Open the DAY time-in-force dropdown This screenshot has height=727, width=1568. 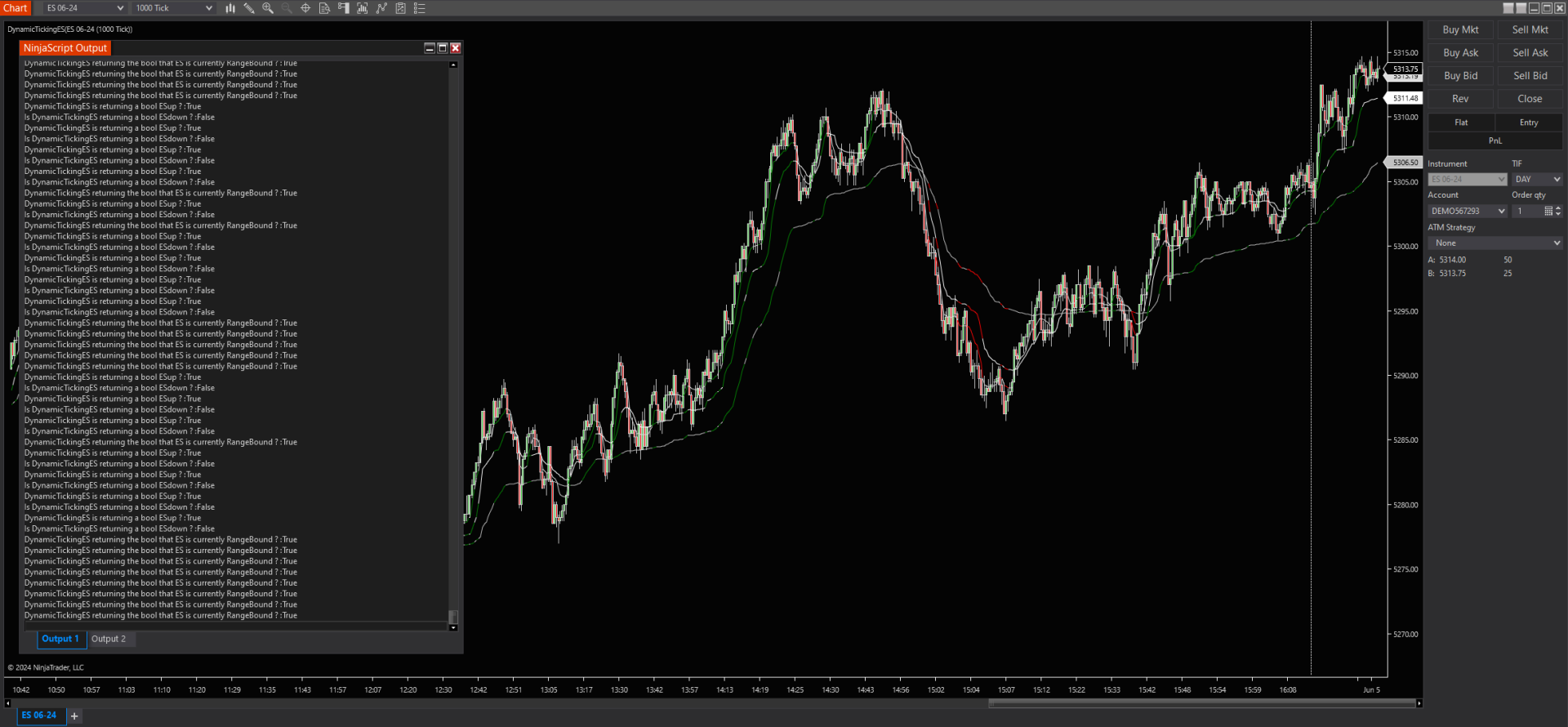[1536, 180]
